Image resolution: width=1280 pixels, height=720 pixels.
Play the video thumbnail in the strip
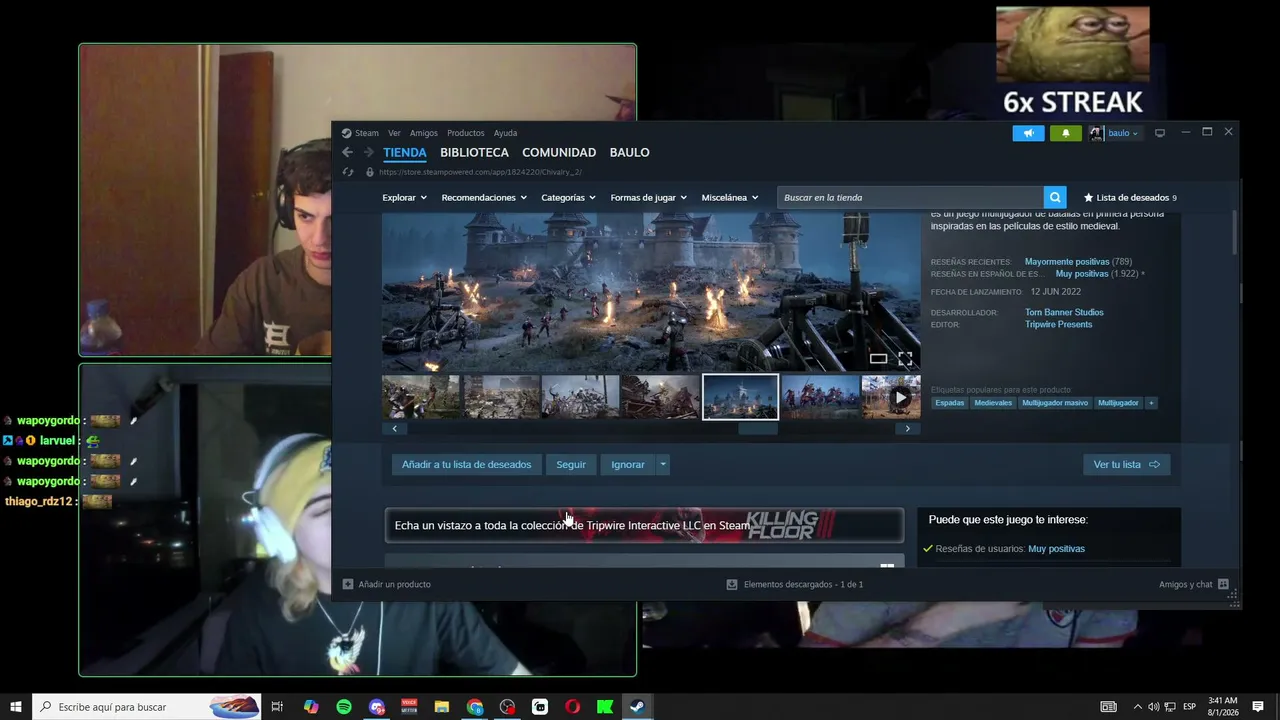coord(891,397)
